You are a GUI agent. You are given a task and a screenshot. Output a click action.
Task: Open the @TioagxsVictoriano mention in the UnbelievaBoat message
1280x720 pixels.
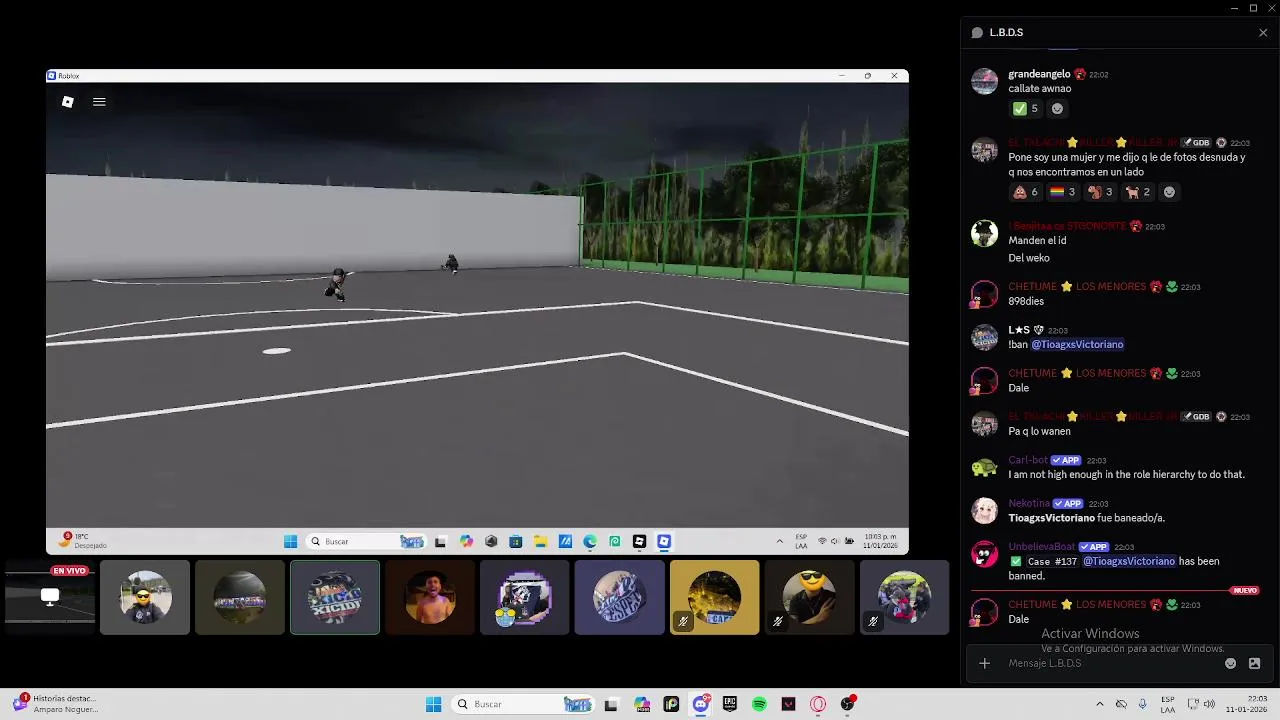(1129, 561)
